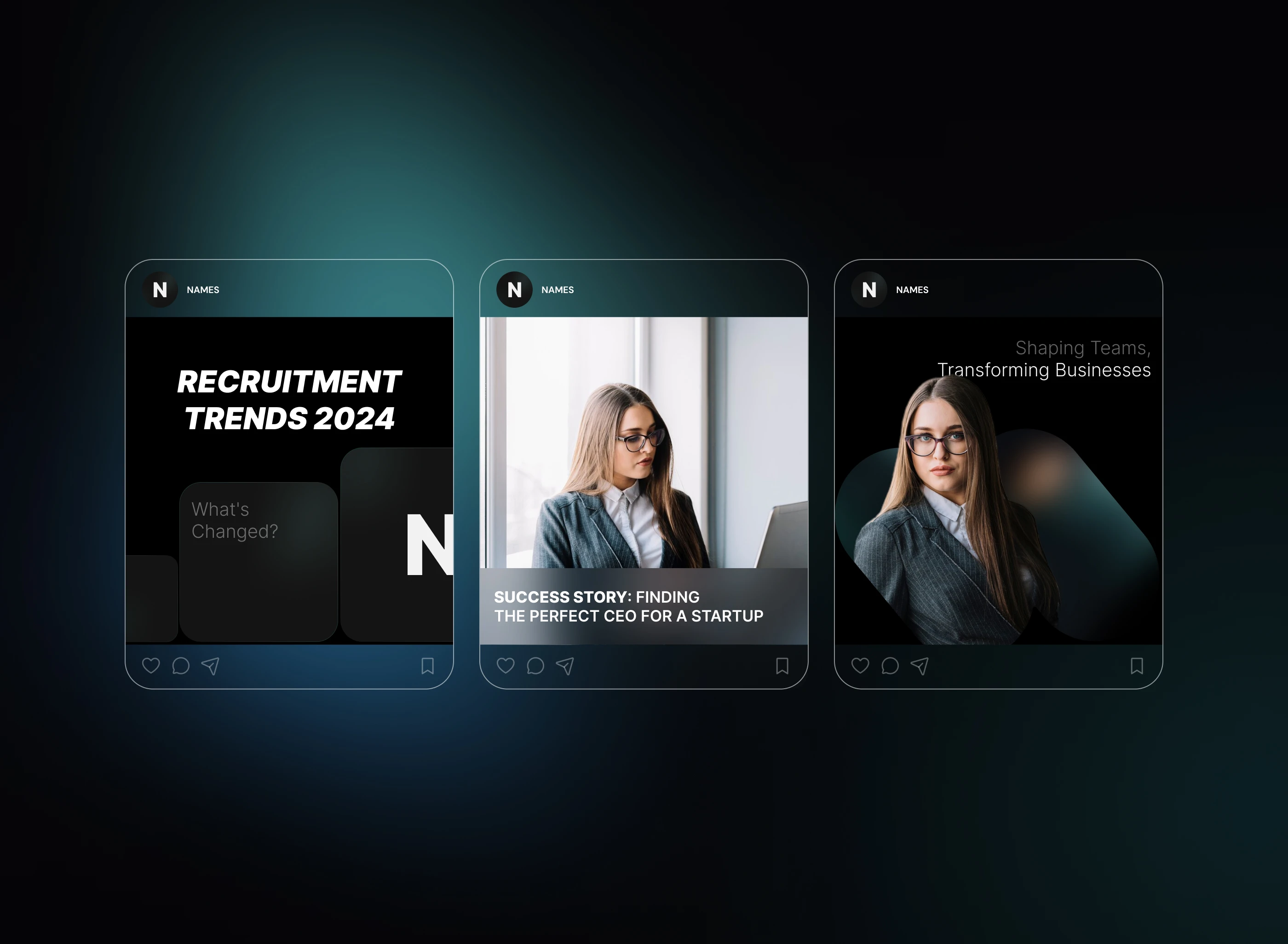Click 'Transforming Businesses' text
This screenshot has height=944, width=1288.
1044,370
